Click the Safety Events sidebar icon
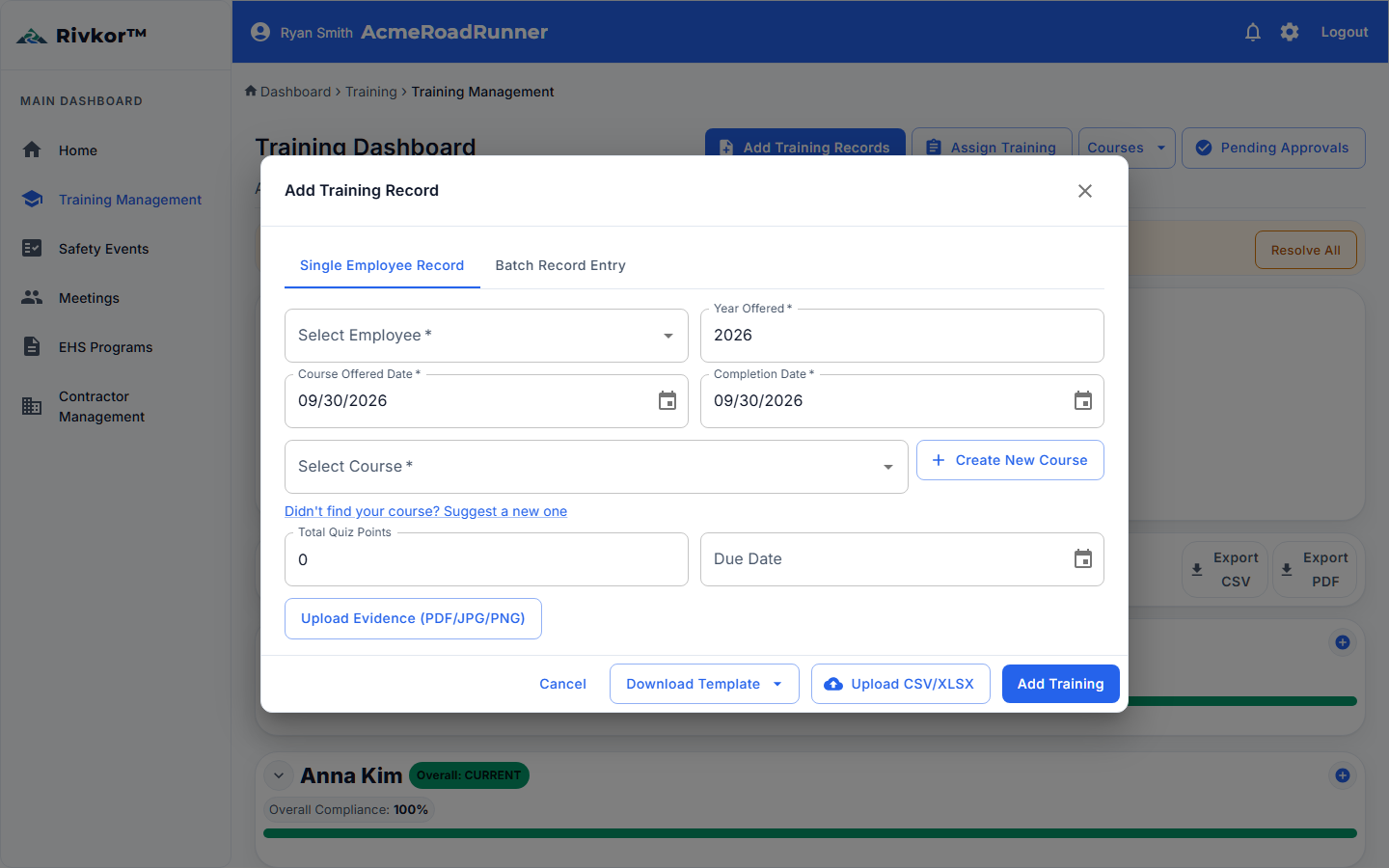This screenshot has height=868, width=1389. (32, 248)
